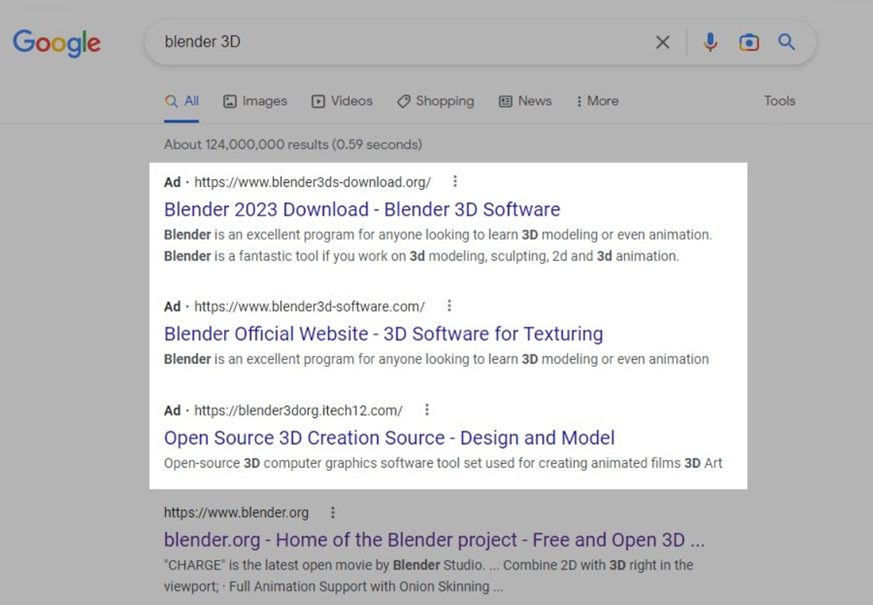Viewport: 873px width, 605px height.
Task: Click the sculpting, 2d and 3d animation snippet line
Action: [421, 256]
